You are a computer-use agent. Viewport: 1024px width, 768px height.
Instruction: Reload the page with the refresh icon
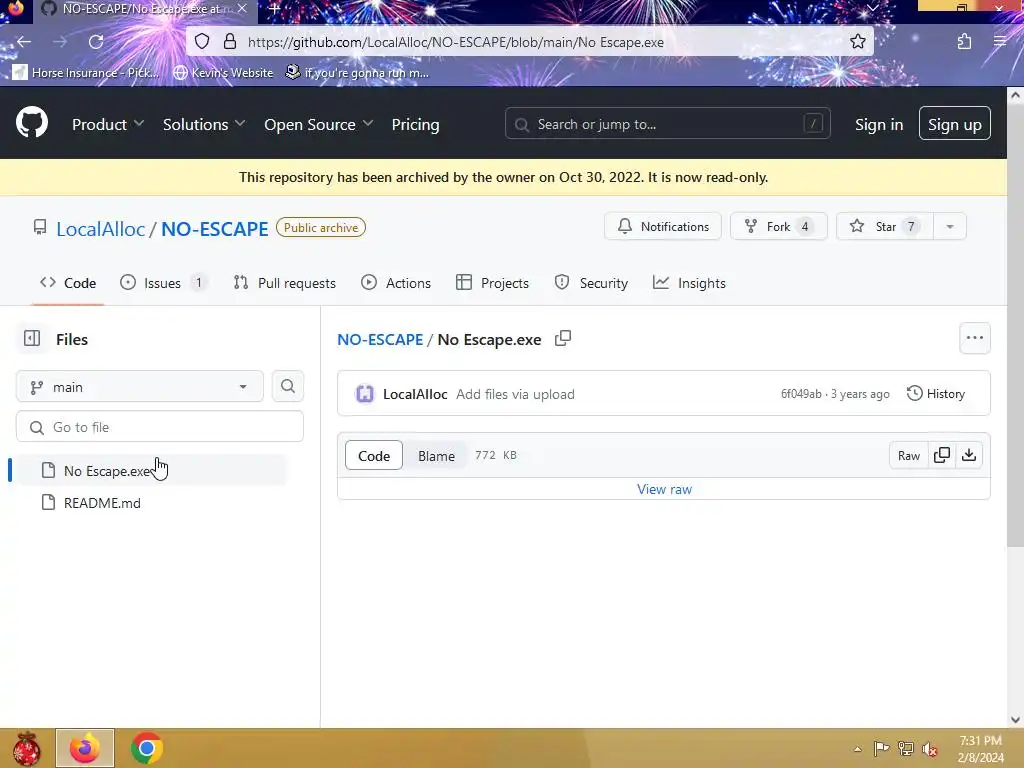(96, 42)
